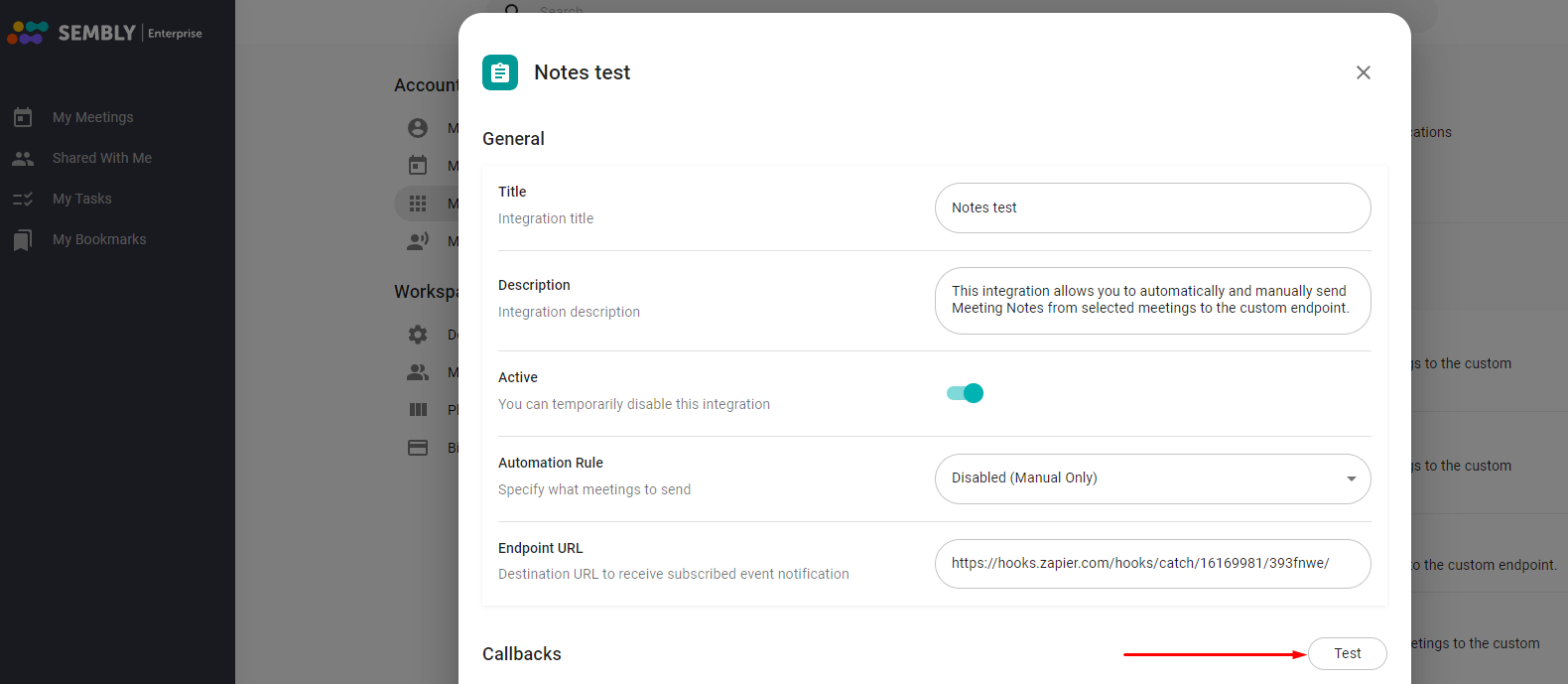1568x684 pixels.
Task: Click the apps grid icon in settings list
Action: [418, 204]
